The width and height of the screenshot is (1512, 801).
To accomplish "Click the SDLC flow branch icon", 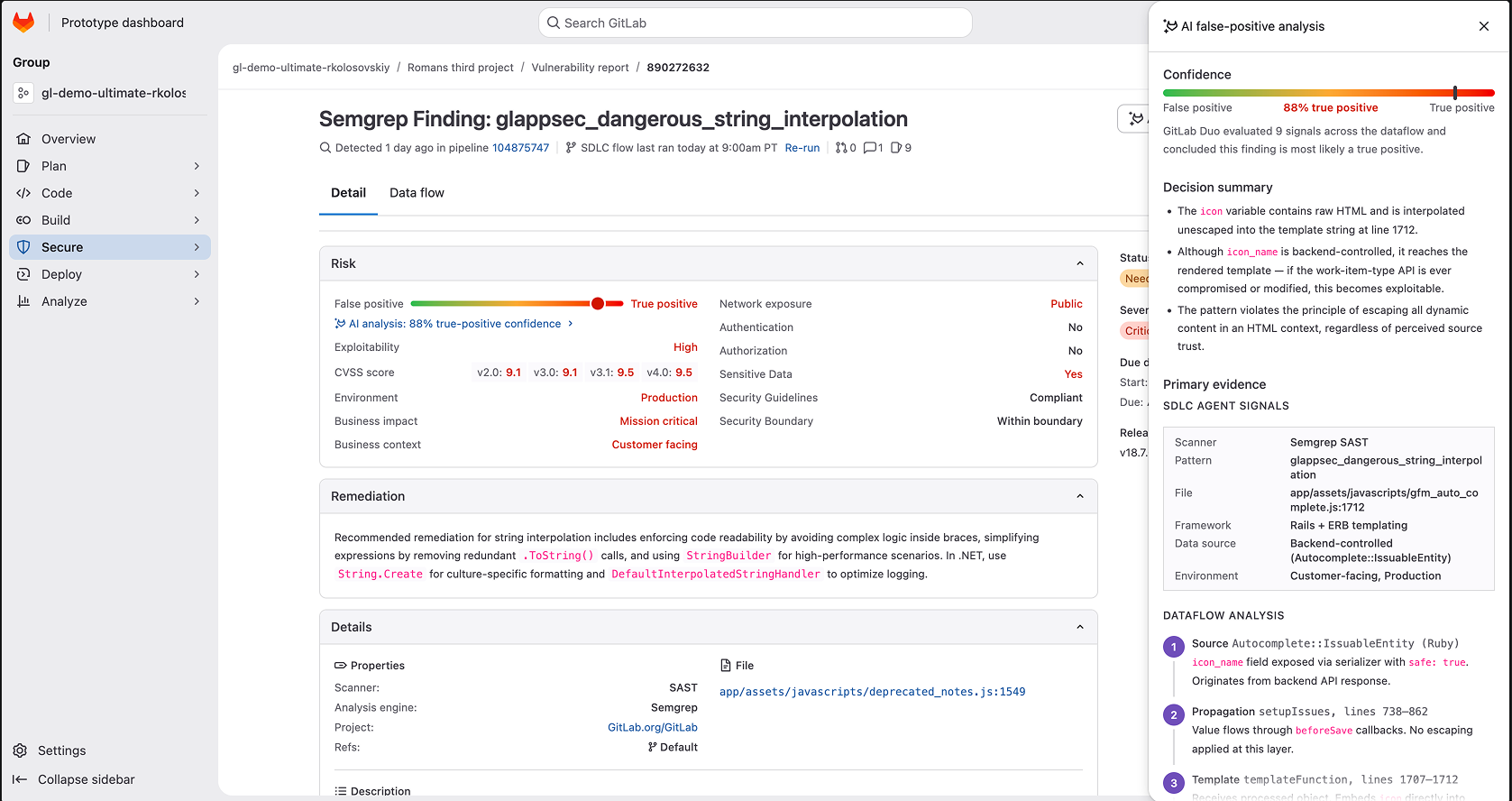I will click(571, 148).
